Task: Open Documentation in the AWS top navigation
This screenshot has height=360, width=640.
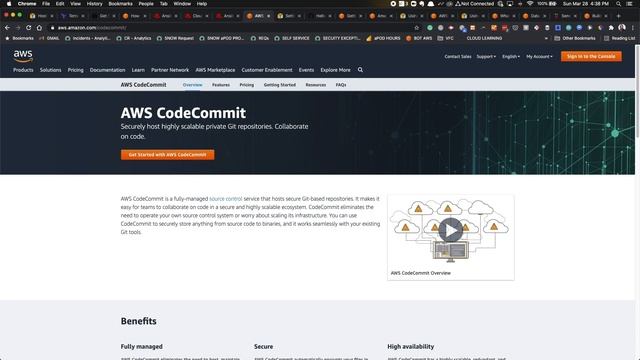Action: tap(107, 70)
